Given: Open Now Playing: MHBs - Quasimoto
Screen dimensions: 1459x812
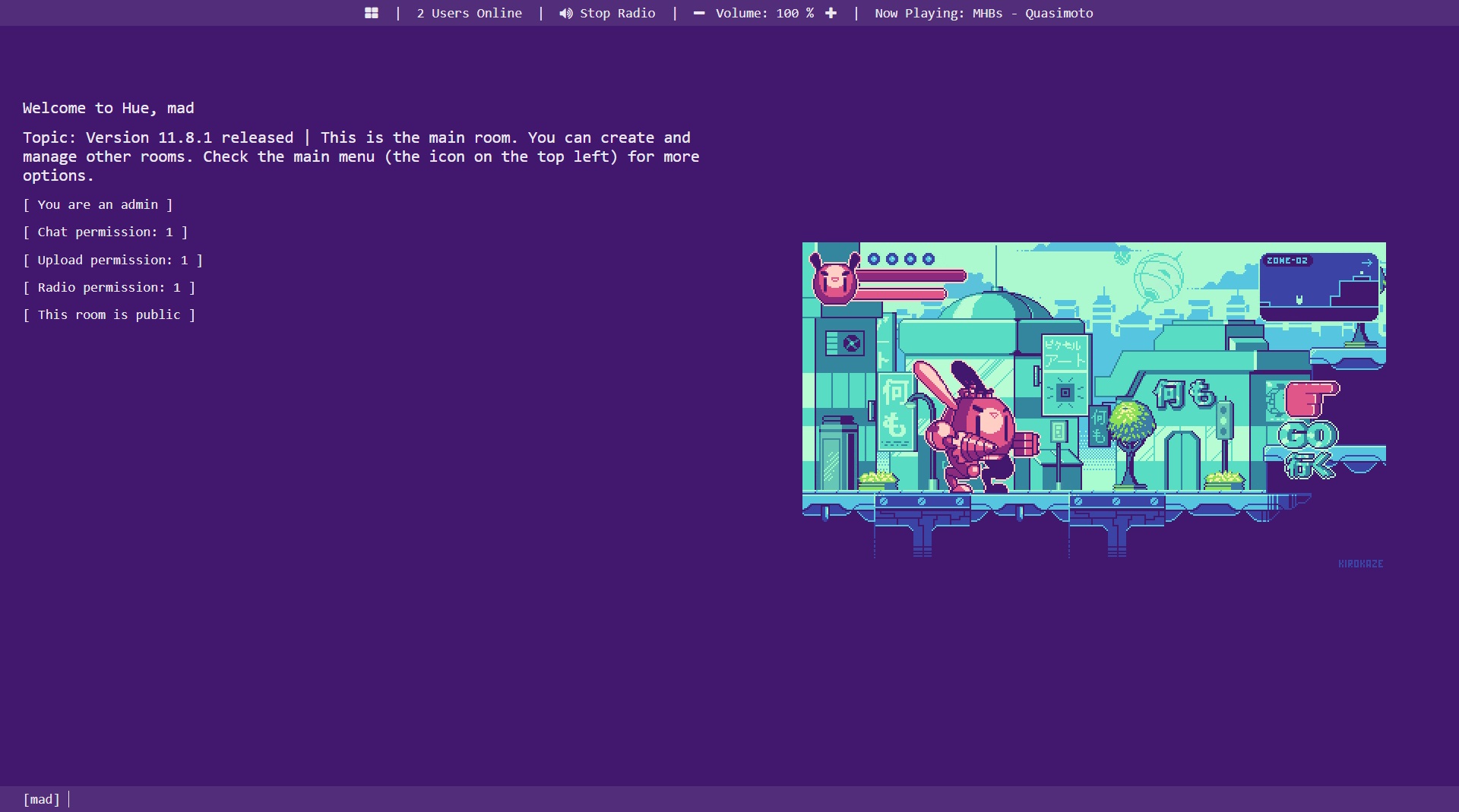Looking at the screenshot, I should 983,13.
